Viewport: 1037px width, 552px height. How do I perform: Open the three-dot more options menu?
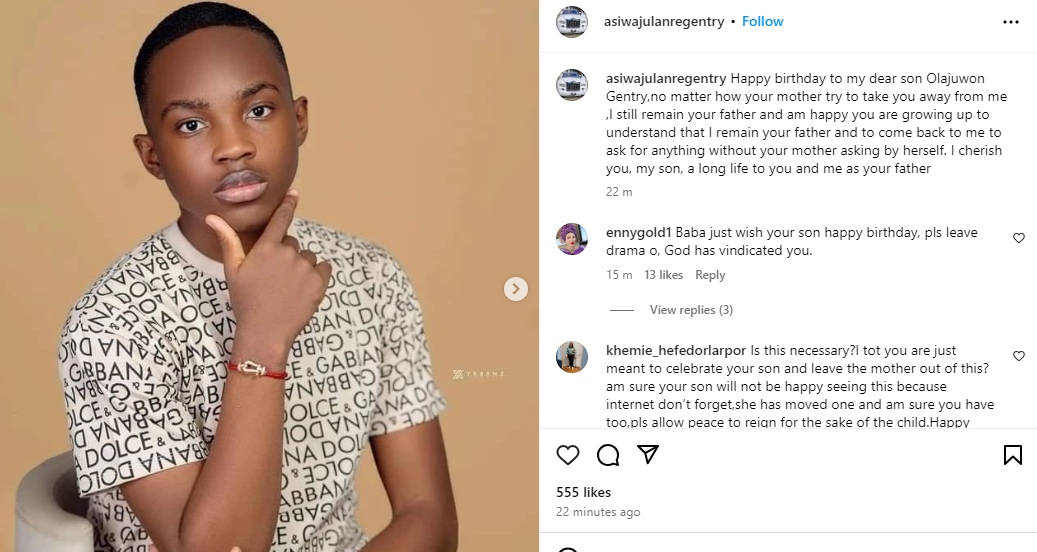[1011, 21]
